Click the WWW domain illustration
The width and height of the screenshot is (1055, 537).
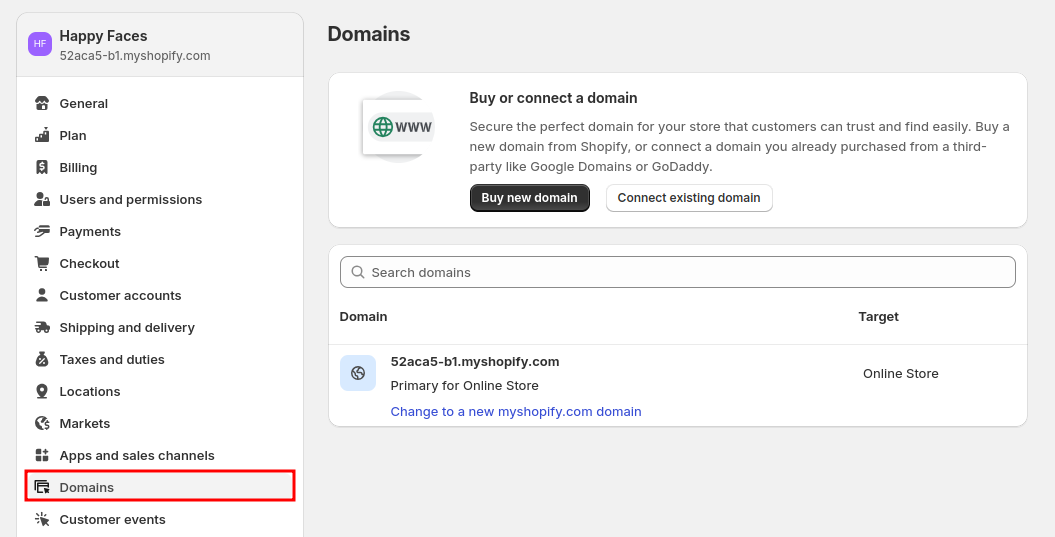[398, 127]
